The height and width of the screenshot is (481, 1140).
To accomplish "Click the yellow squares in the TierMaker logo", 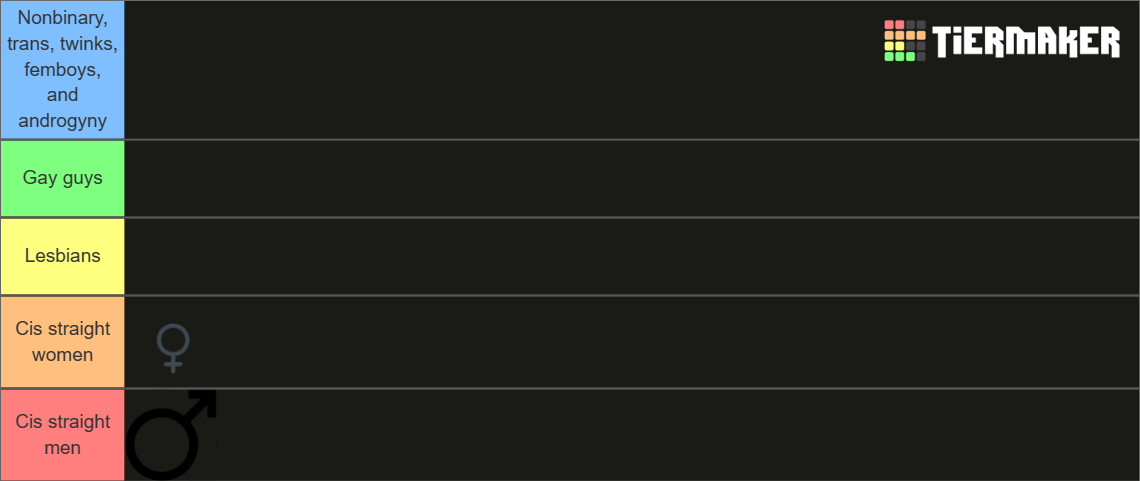I will [894, 46].
